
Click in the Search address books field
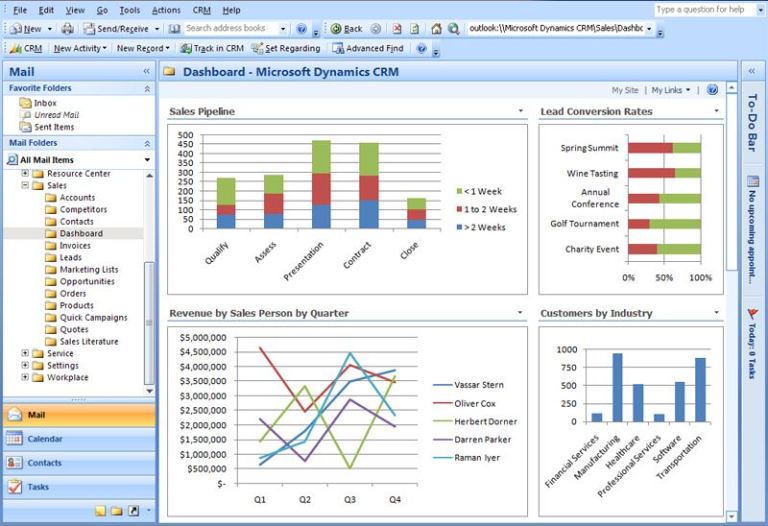[x=228, y=29]
